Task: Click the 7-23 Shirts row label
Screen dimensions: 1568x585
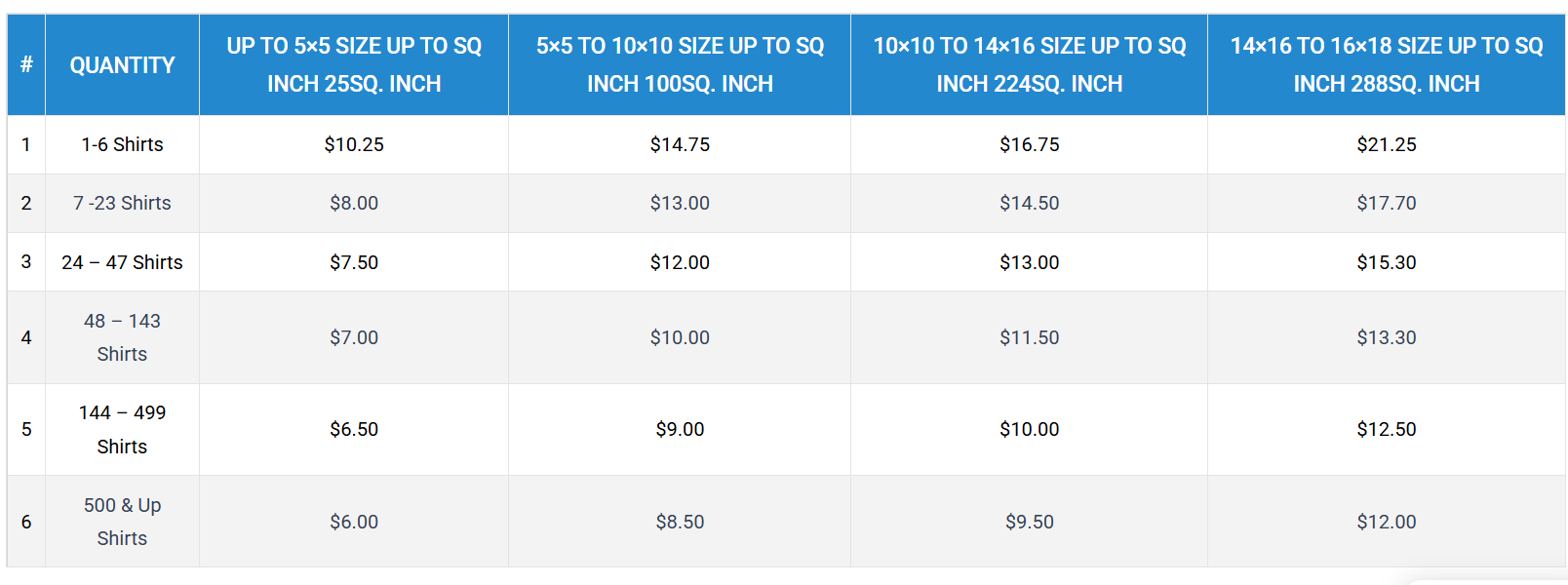Action: [x=122, y=203]
